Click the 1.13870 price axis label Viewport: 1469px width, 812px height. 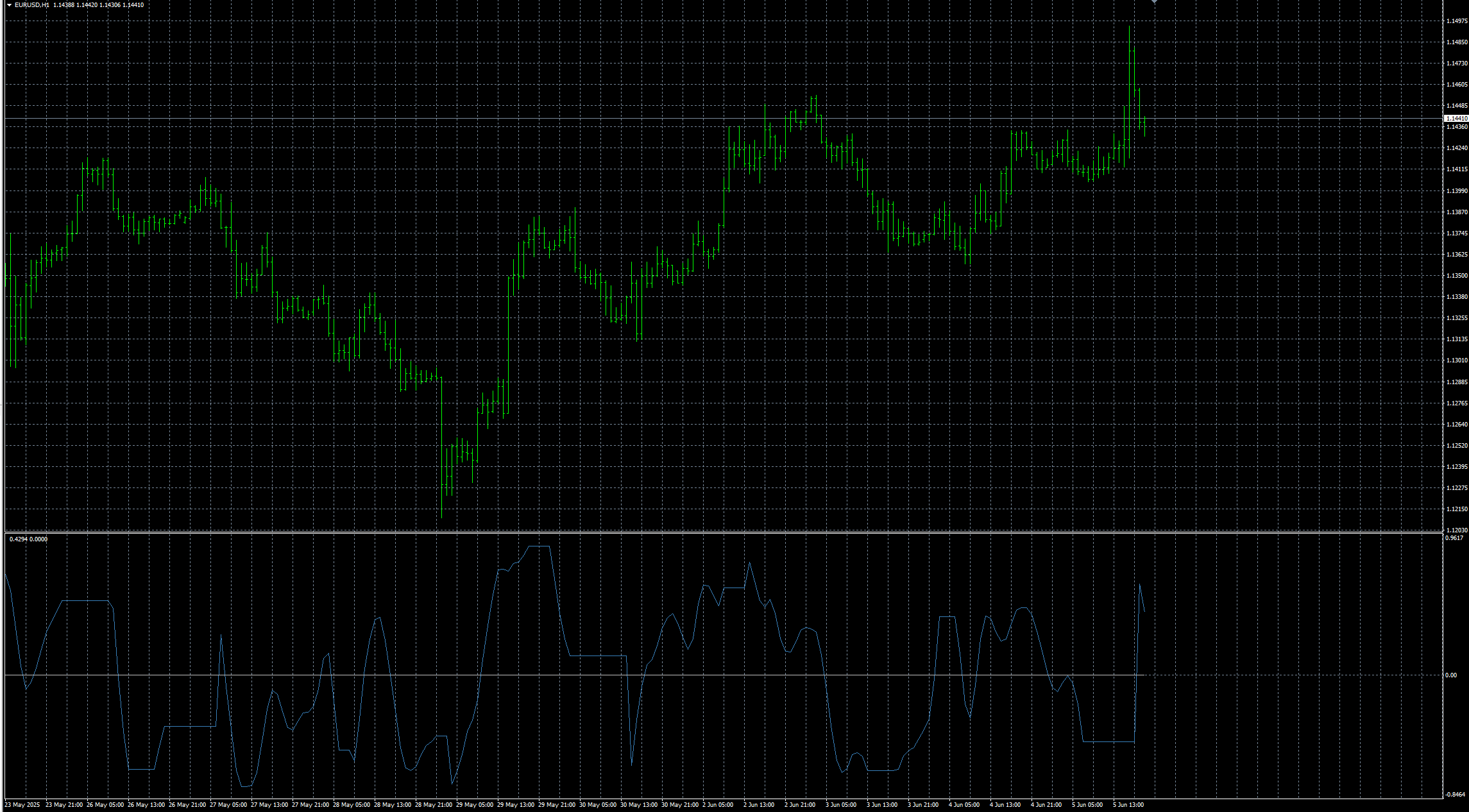1457,212
